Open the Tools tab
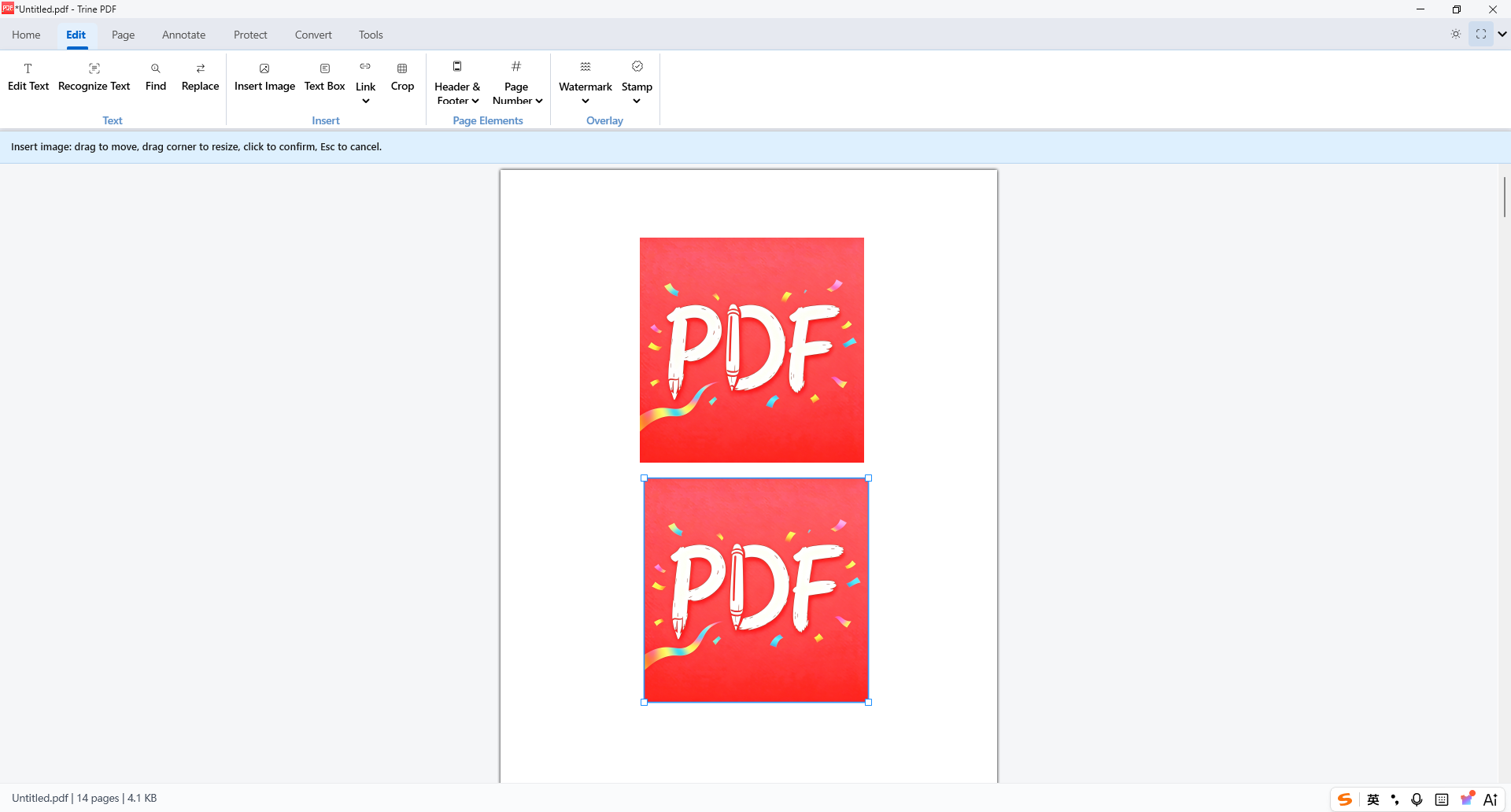Screen dimensions: 1511x812 point(371,35)
